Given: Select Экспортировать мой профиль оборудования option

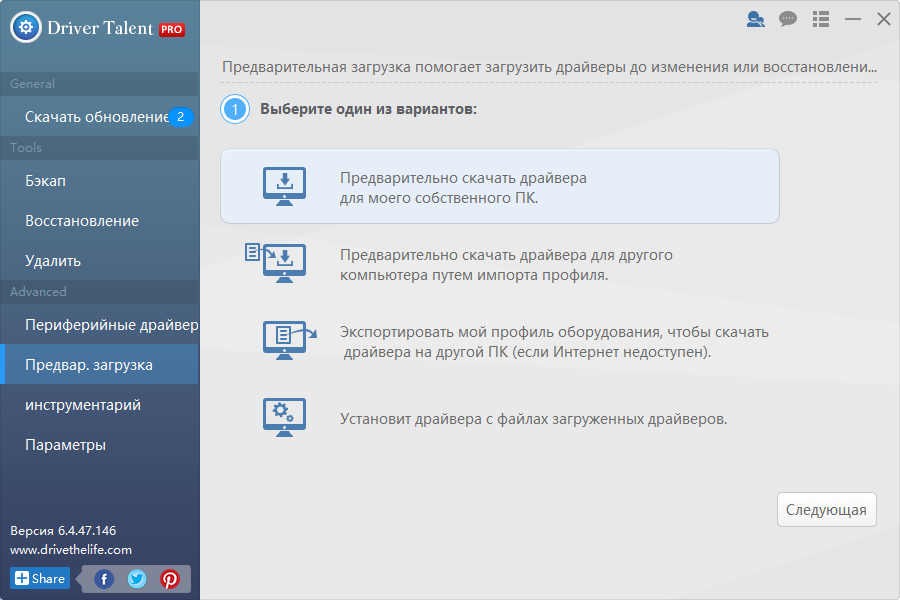Looking at the screenshot, I should coord(500,342).
